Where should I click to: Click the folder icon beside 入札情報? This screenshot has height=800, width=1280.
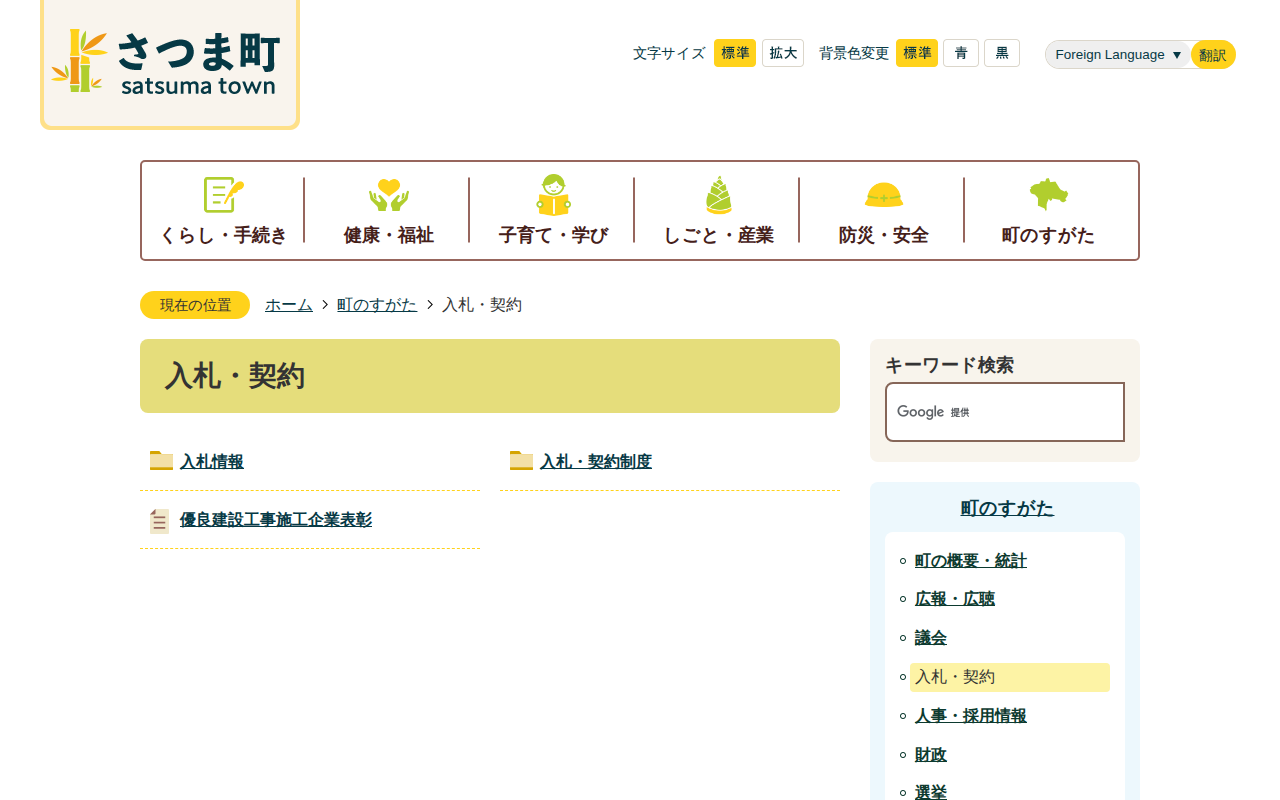[x=161, y=461]
